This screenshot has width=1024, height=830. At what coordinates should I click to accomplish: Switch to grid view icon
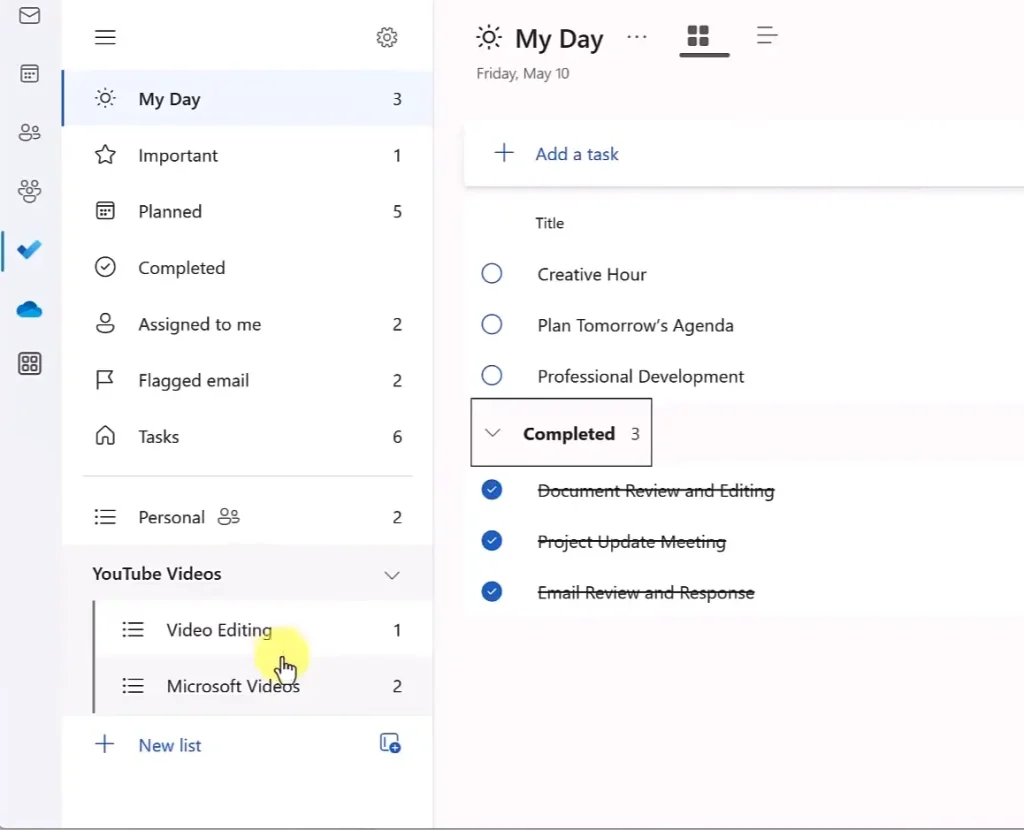click(698, 36)
